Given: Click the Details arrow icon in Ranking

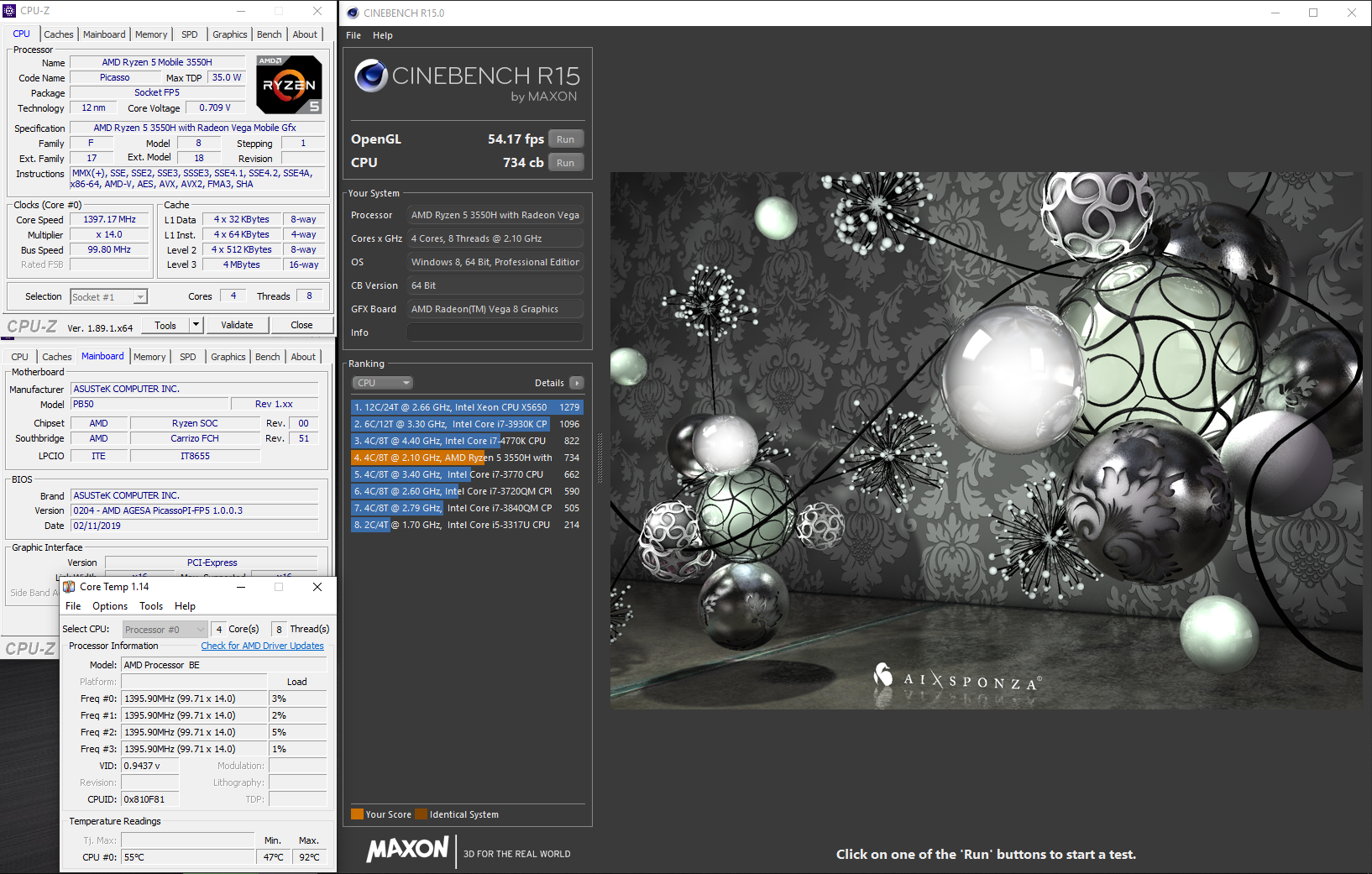Looking at the screenshot, I should tap(576, 383).
